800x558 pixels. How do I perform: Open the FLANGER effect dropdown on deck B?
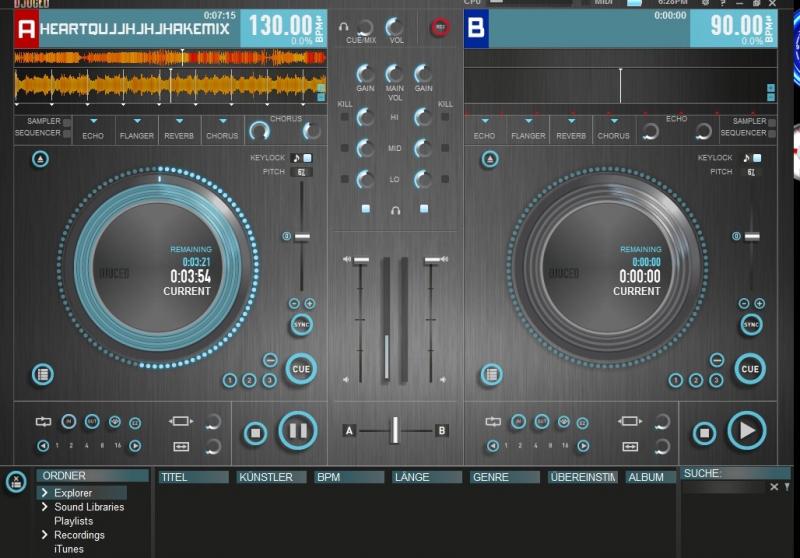coord(529,121)
